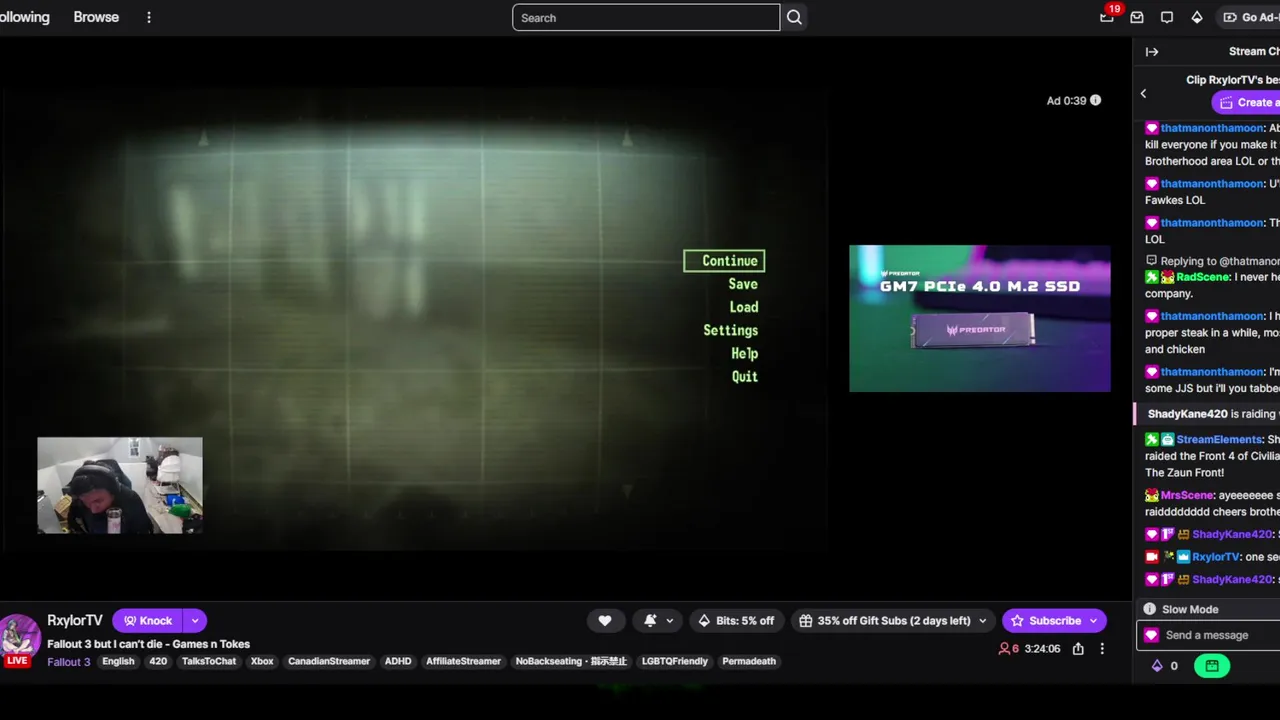
Task: Click the heart follow button
Action: coord(605,621)
